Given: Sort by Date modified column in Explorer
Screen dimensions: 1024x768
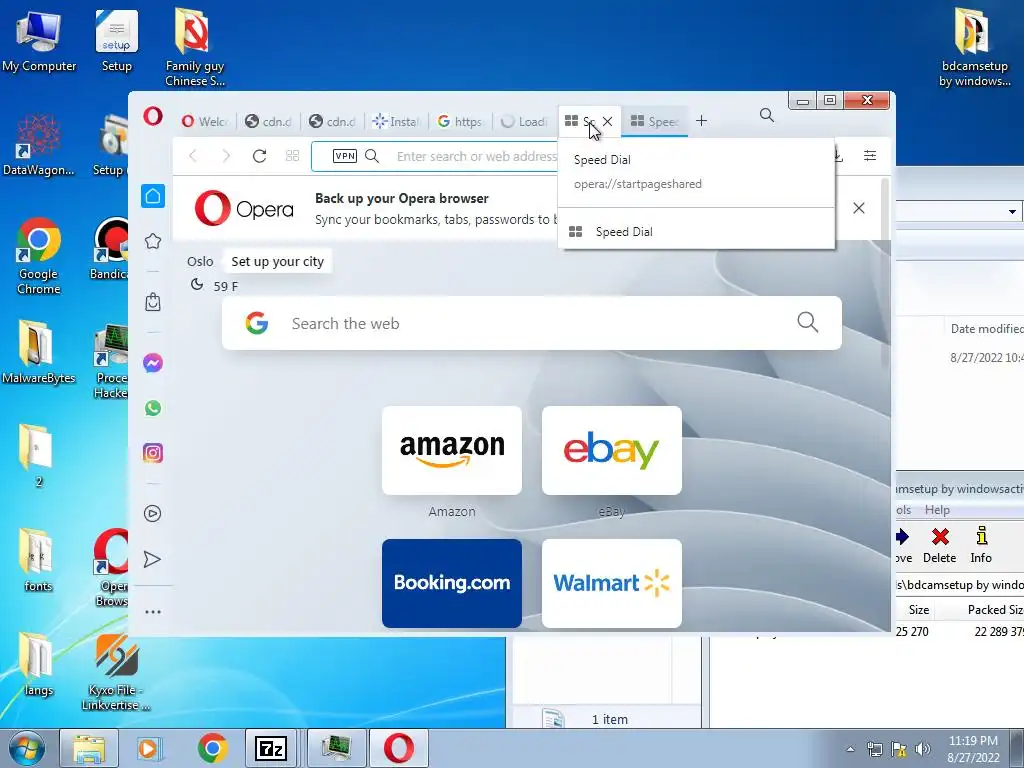Looking at the screenshot, I should tap(986, 328).
